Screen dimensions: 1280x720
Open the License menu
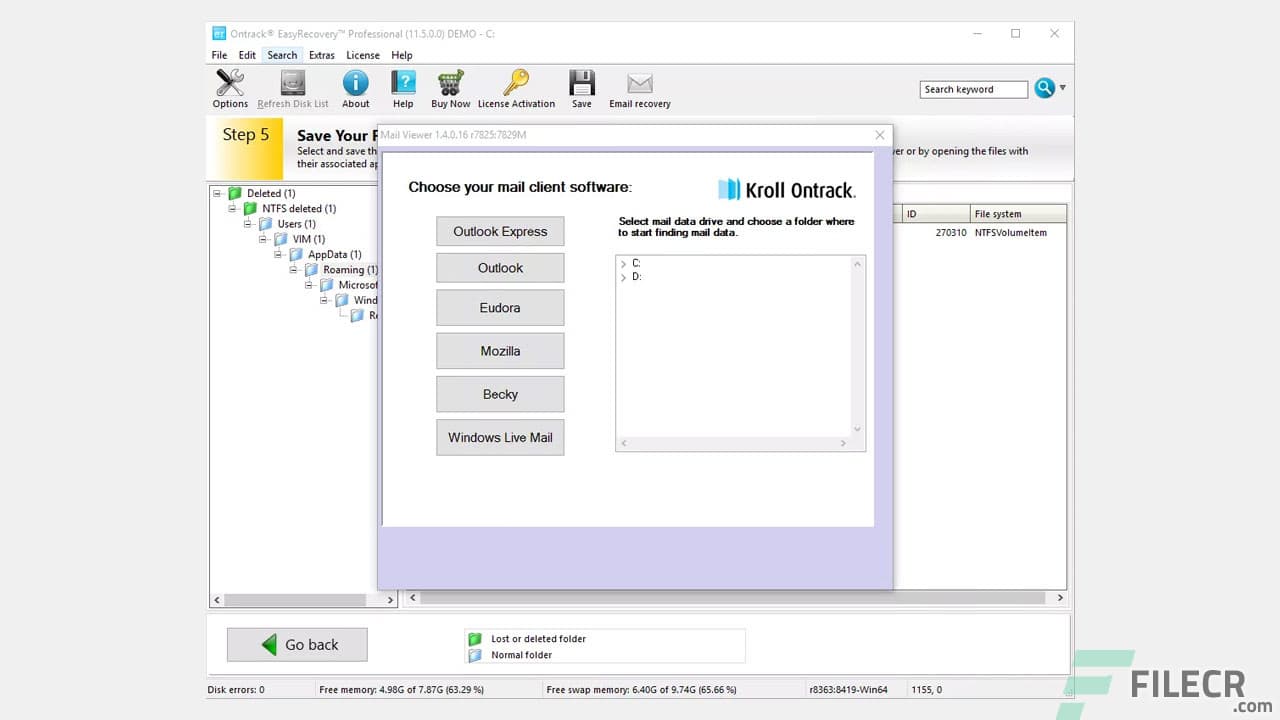coord(362,55)
